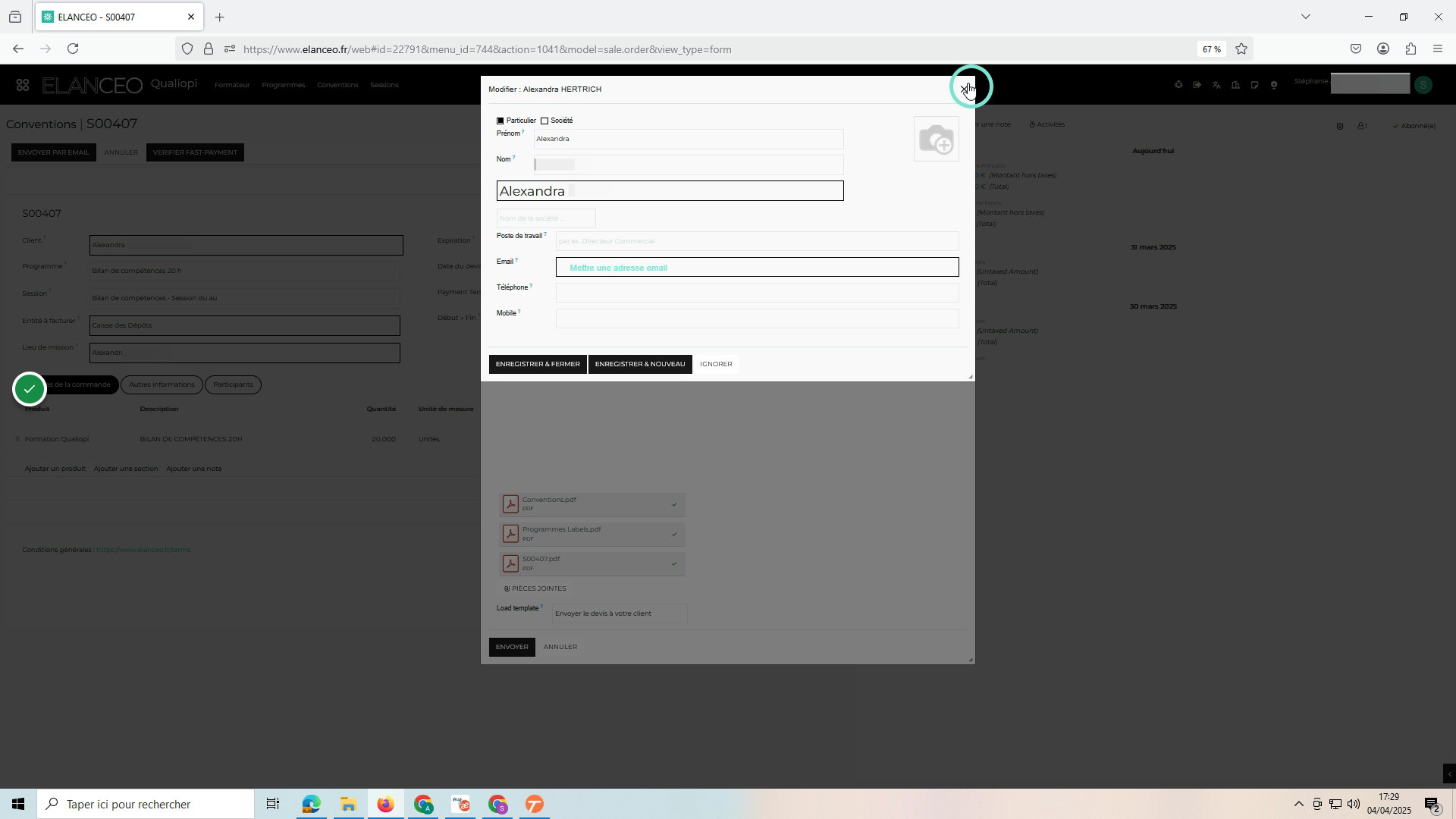This screenshot has height=819, width=1456.
Task: Open the Conventions.pdf attachment icon
Action: tap(510, 504)
